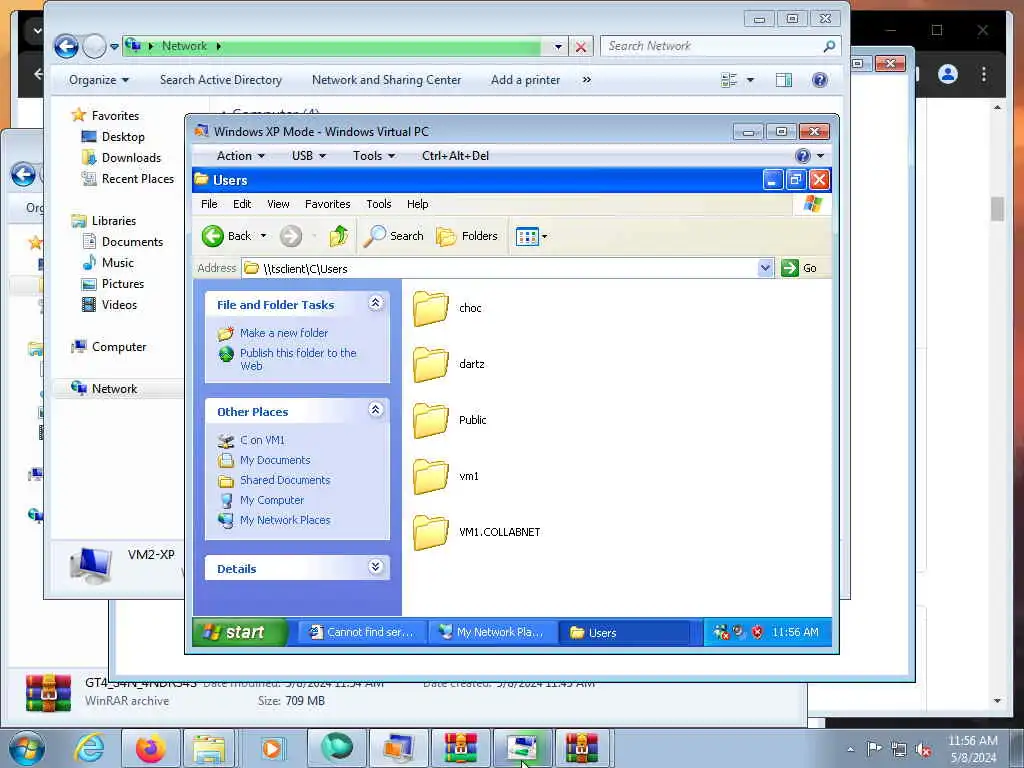Image resolution: width=1024 pixels, height=768 pixels.
Task: Open the XP Favorites menu
Action: 327,204
